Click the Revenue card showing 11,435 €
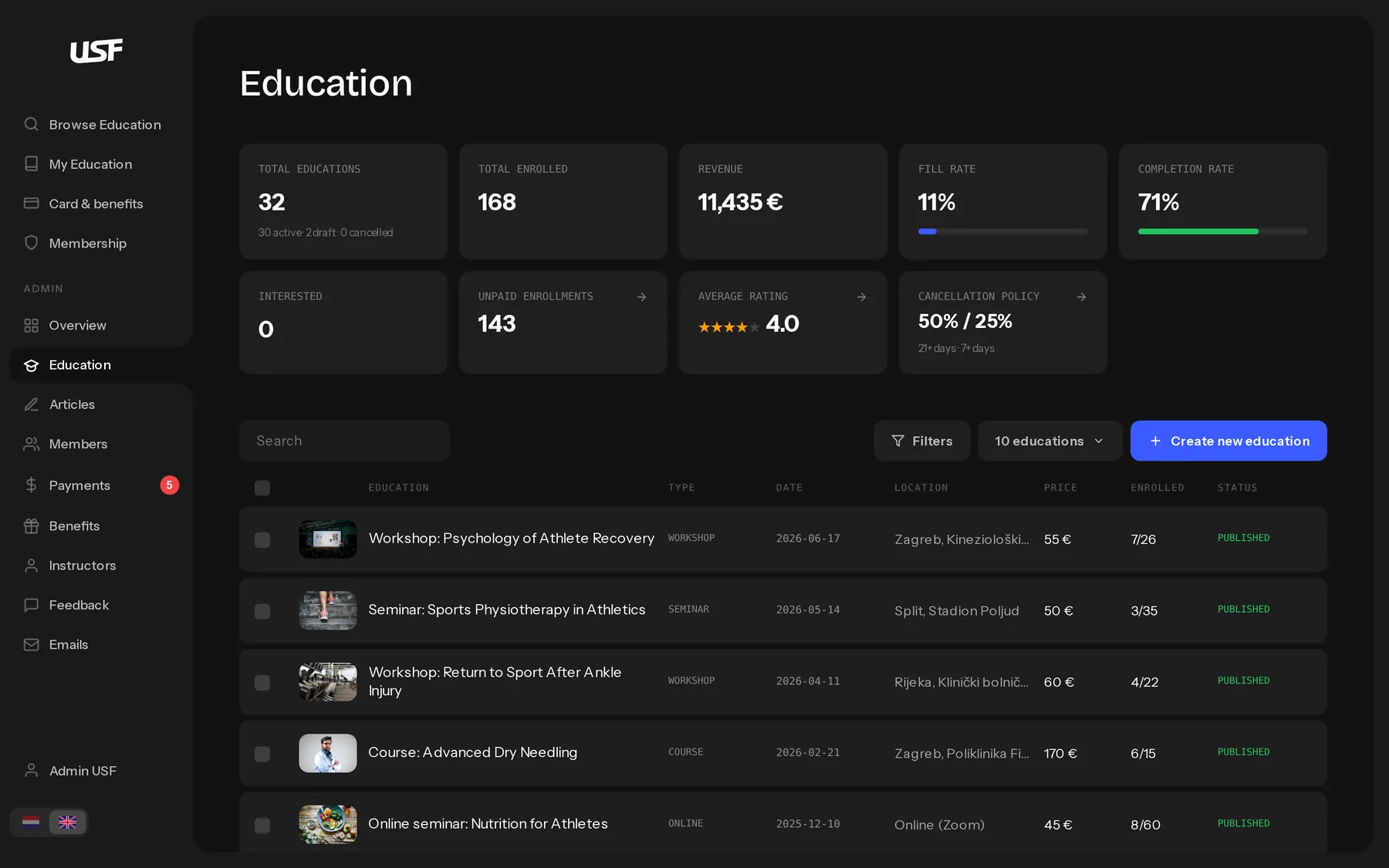Viewport: 1389px width, 868px height. (783, 201)
